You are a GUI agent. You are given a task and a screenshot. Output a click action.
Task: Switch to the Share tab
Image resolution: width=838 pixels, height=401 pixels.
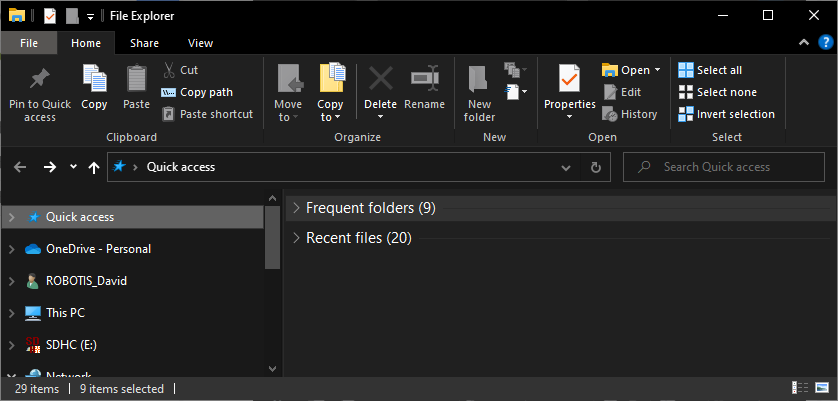click(144, 43)
